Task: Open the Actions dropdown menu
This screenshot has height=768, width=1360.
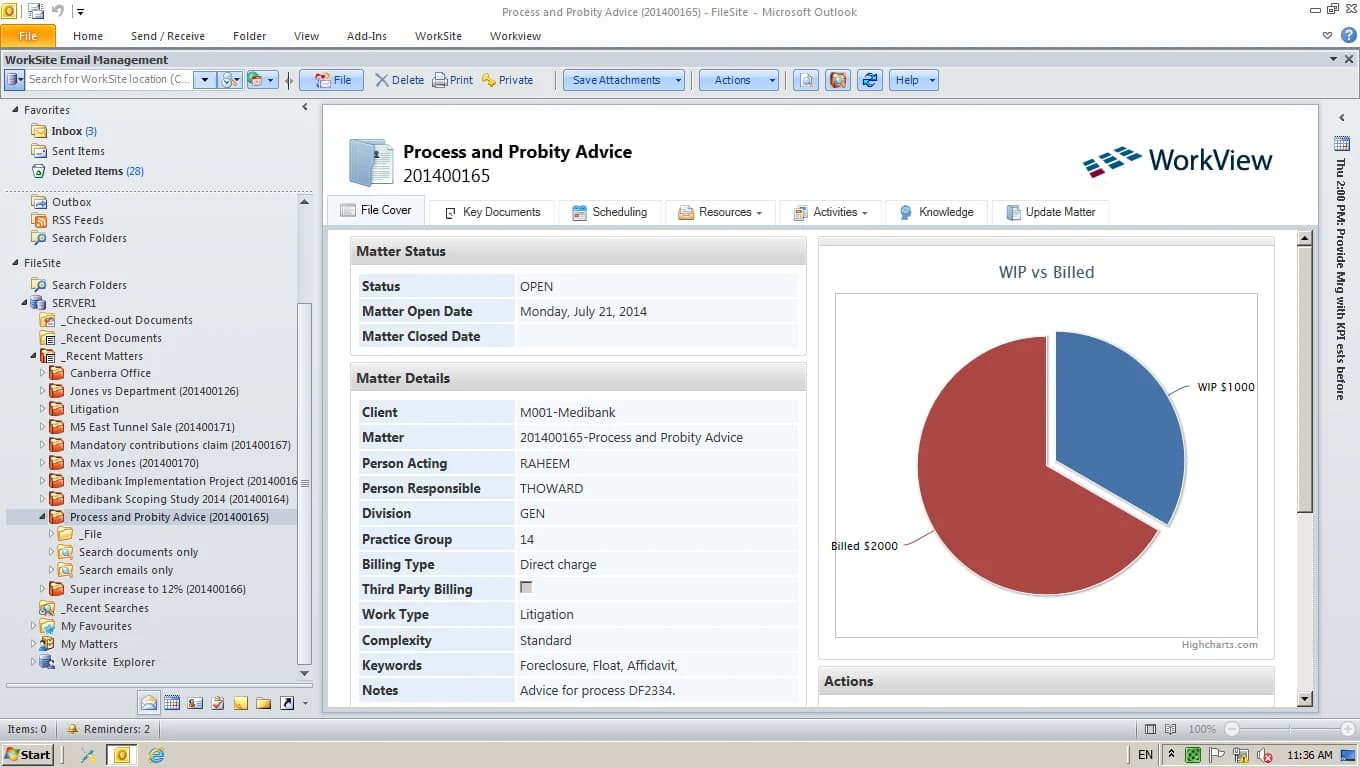Action: pos(738,80)
